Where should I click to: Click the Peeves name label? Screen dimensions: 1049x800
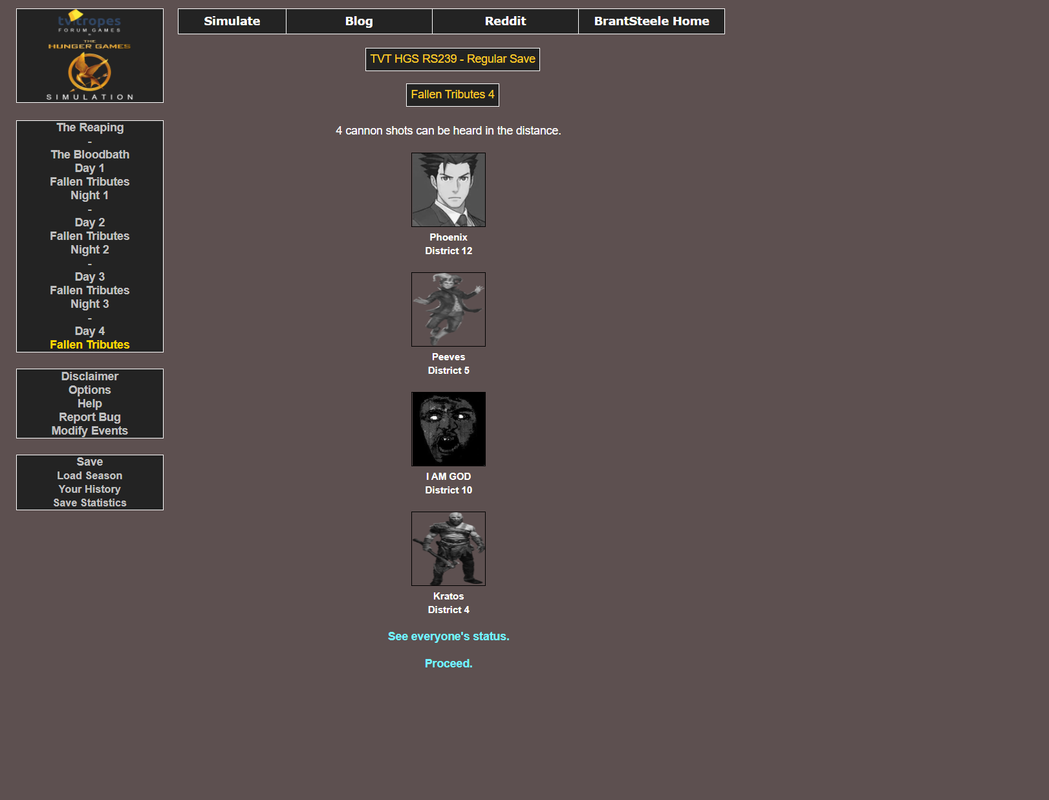(448, 357)
